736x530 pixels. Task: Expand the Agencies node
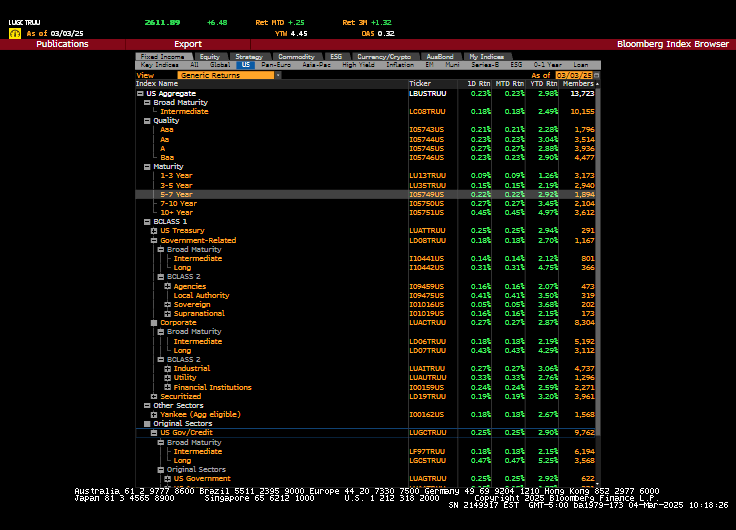click(167, 286)
